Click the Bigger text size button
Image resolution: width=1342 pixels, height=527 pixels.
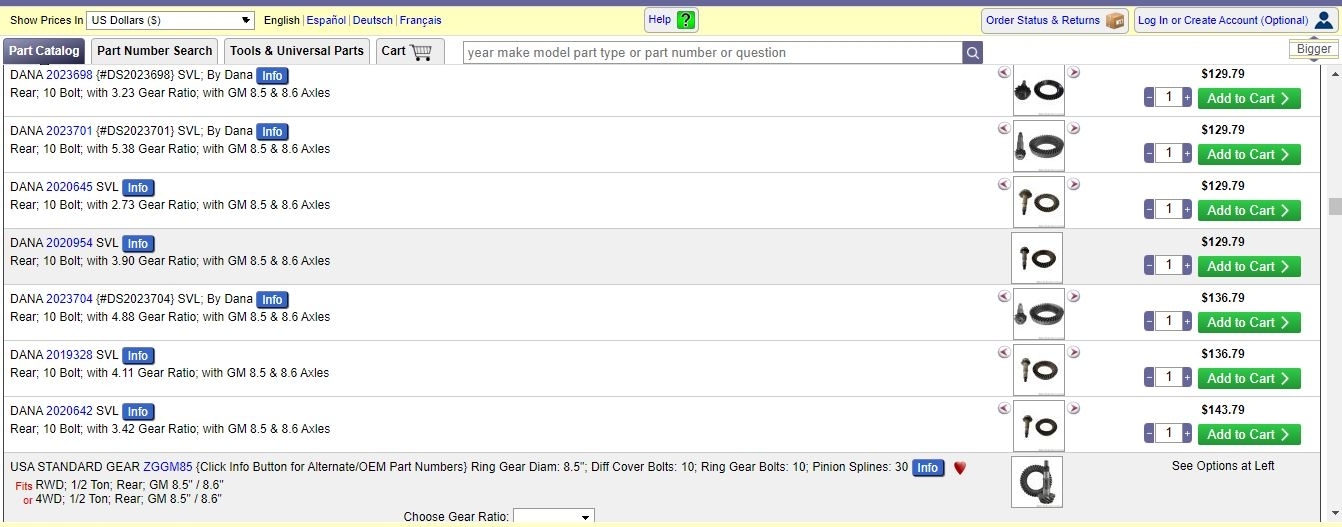[x=1314, y=49]
